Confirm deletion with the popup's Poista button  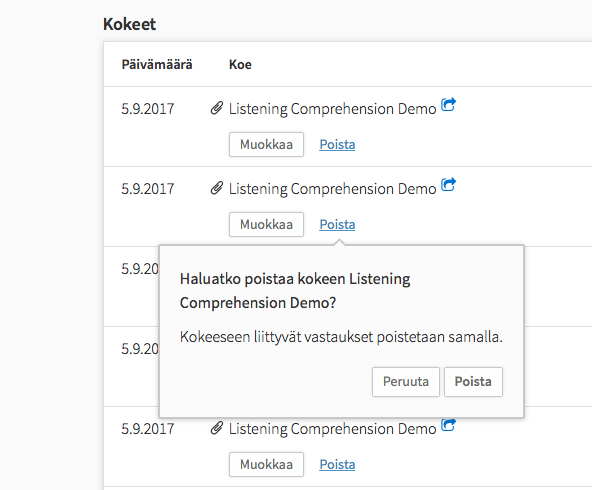(473, 382)
